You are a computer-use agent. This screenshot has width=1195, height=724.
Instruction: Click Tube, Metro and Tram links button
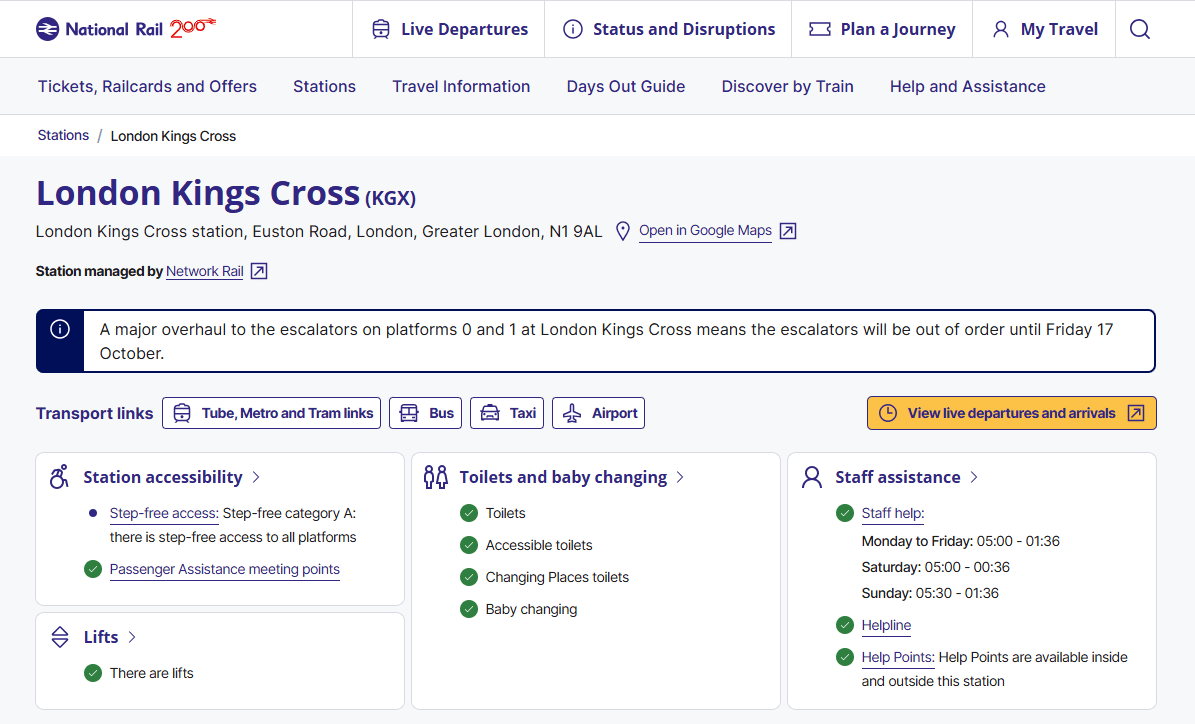pos(271,413)
